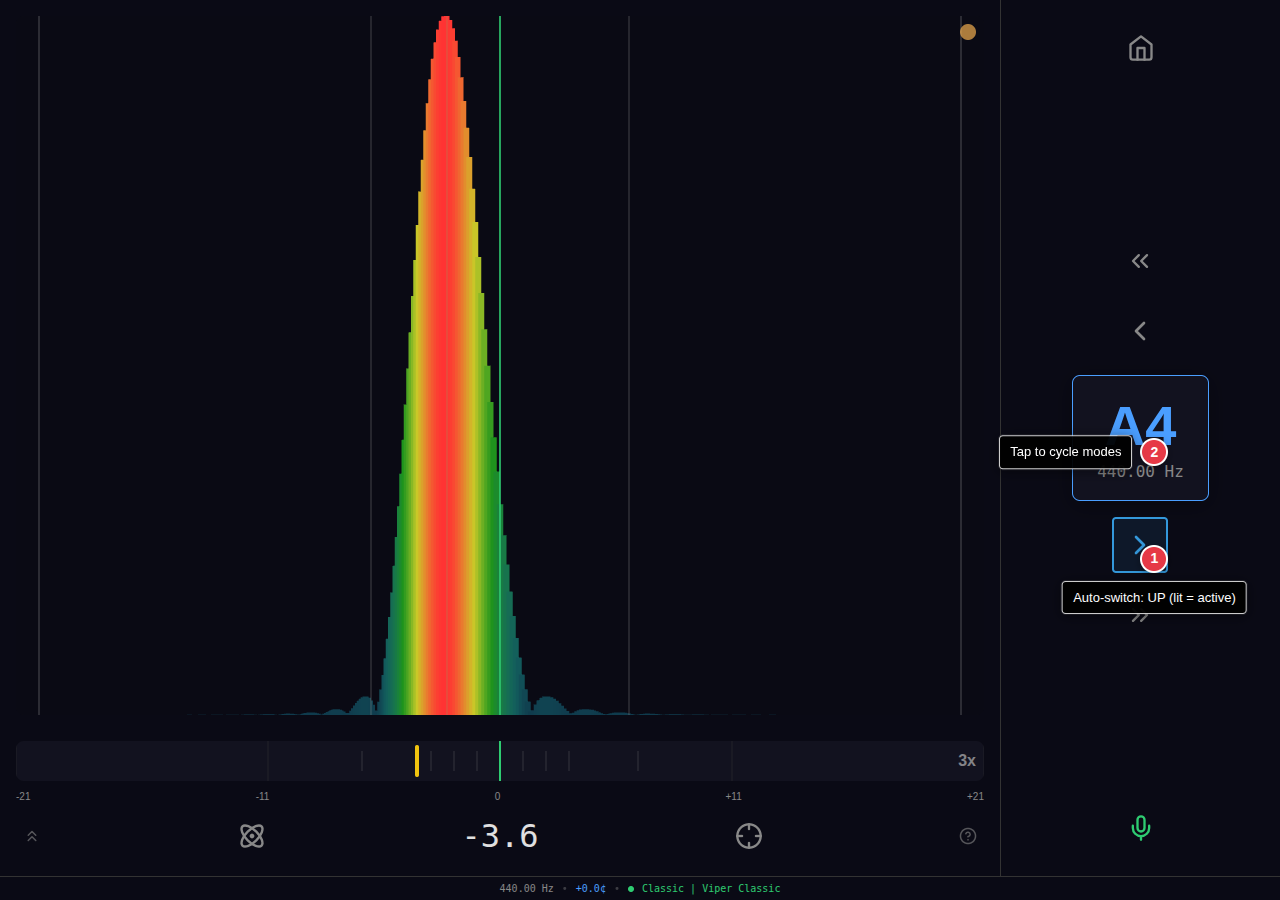Click the -3.6 cents readout

coord(500,836)
